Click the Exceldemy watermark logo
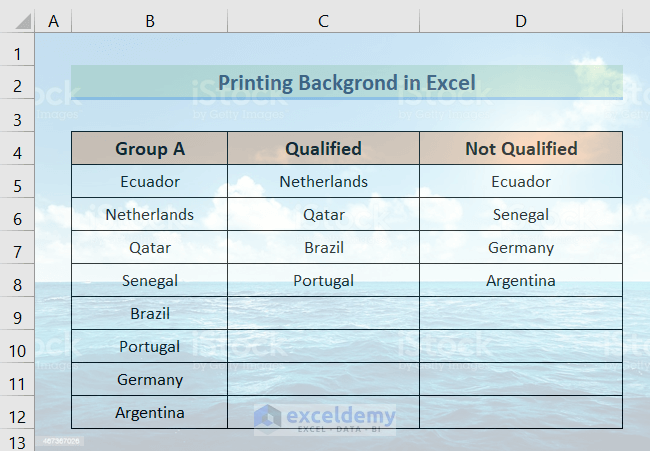The width and height of the screenshot is (650, 451). click(x=325, y=416)
